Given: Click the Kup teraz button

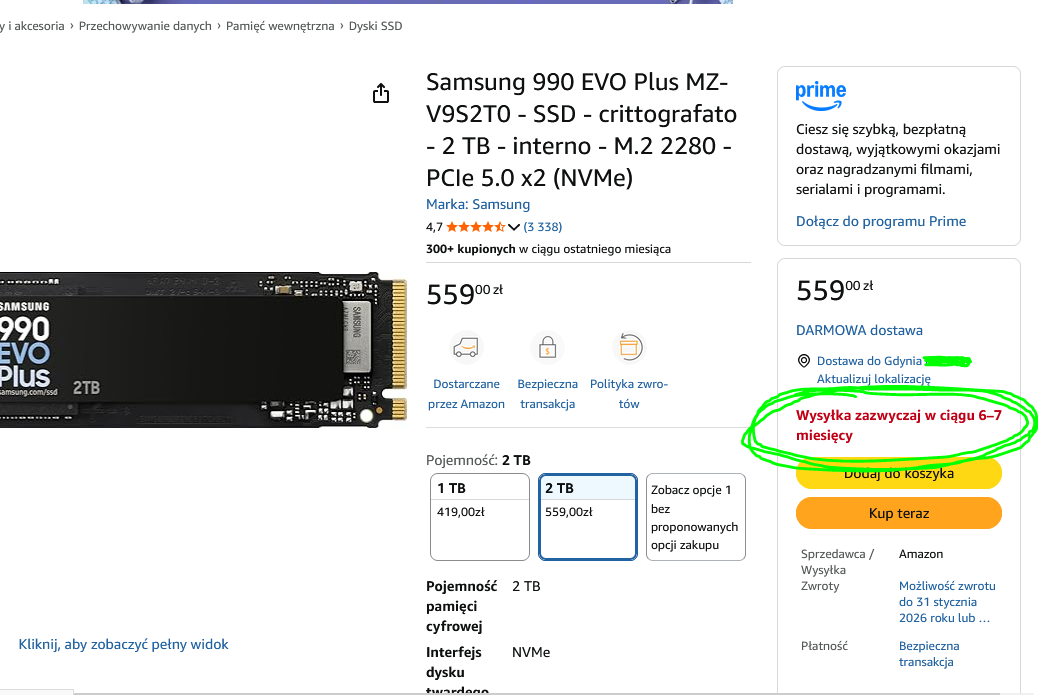Looking at the screenshot, I should point(898,513).
